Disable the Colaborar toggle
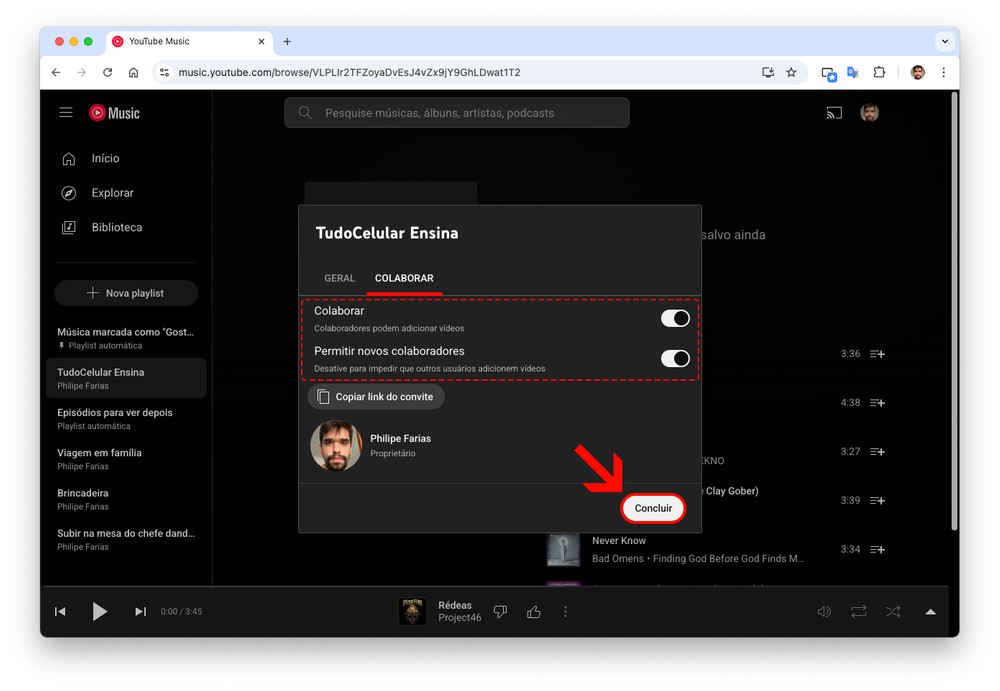Viewport: 1000px width, 691px height. point(675,318)
